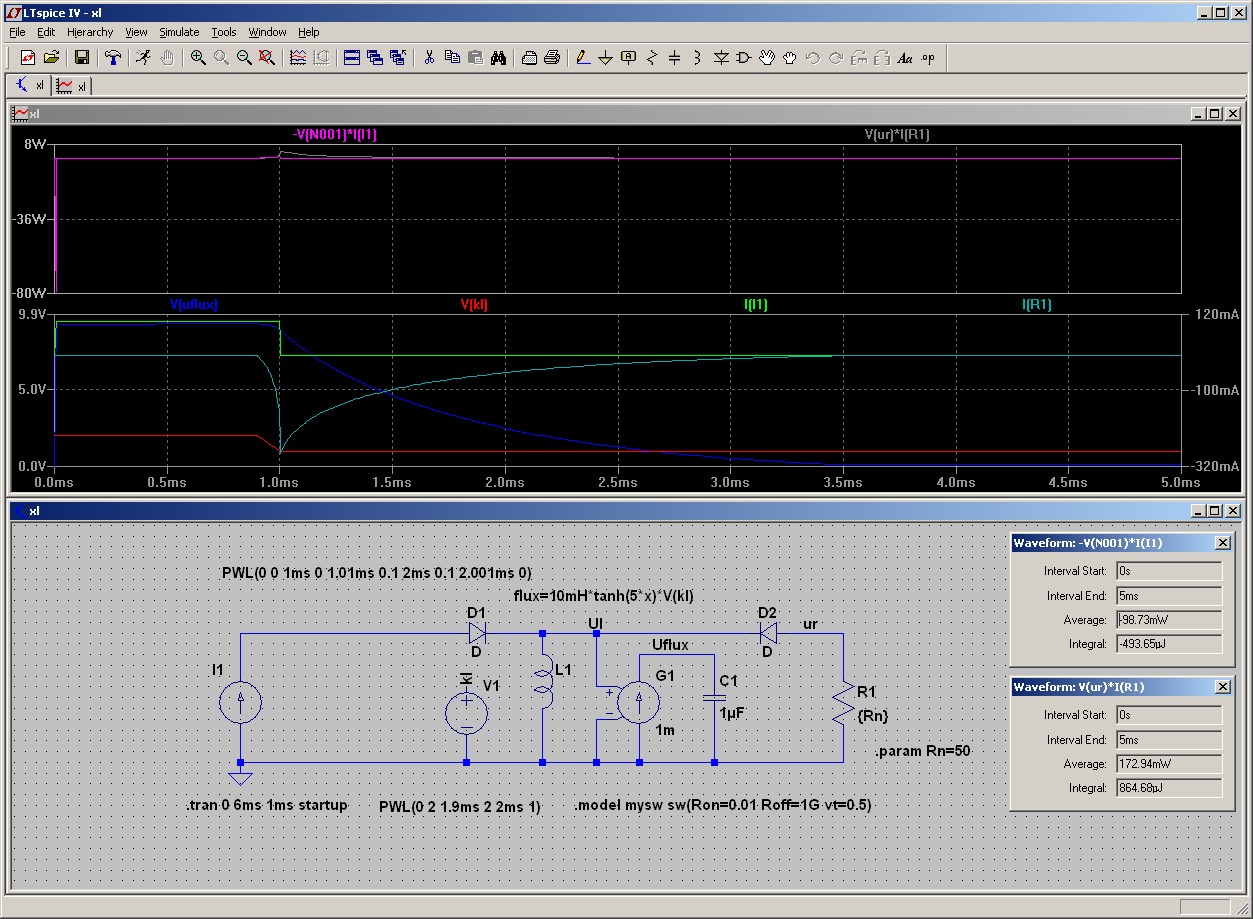Select the Resistor component tool
The height and width of the screenshot is (919, 1253).
pos(652,58)
